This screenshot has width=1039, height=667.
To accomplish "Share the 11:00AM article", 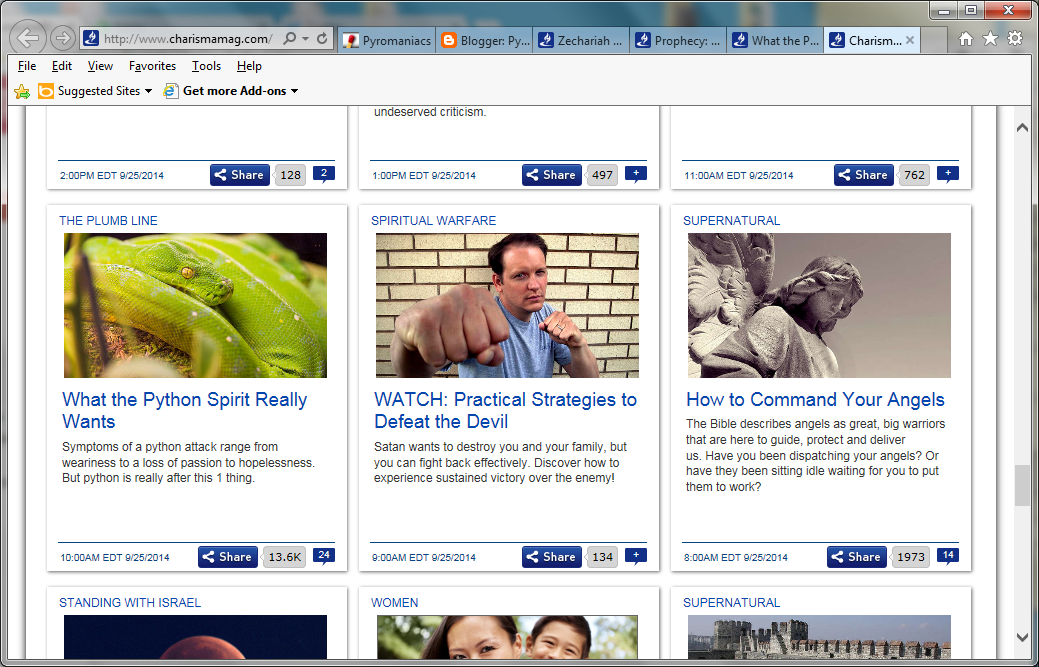I will pyautogui.click(x=863, y=175).
